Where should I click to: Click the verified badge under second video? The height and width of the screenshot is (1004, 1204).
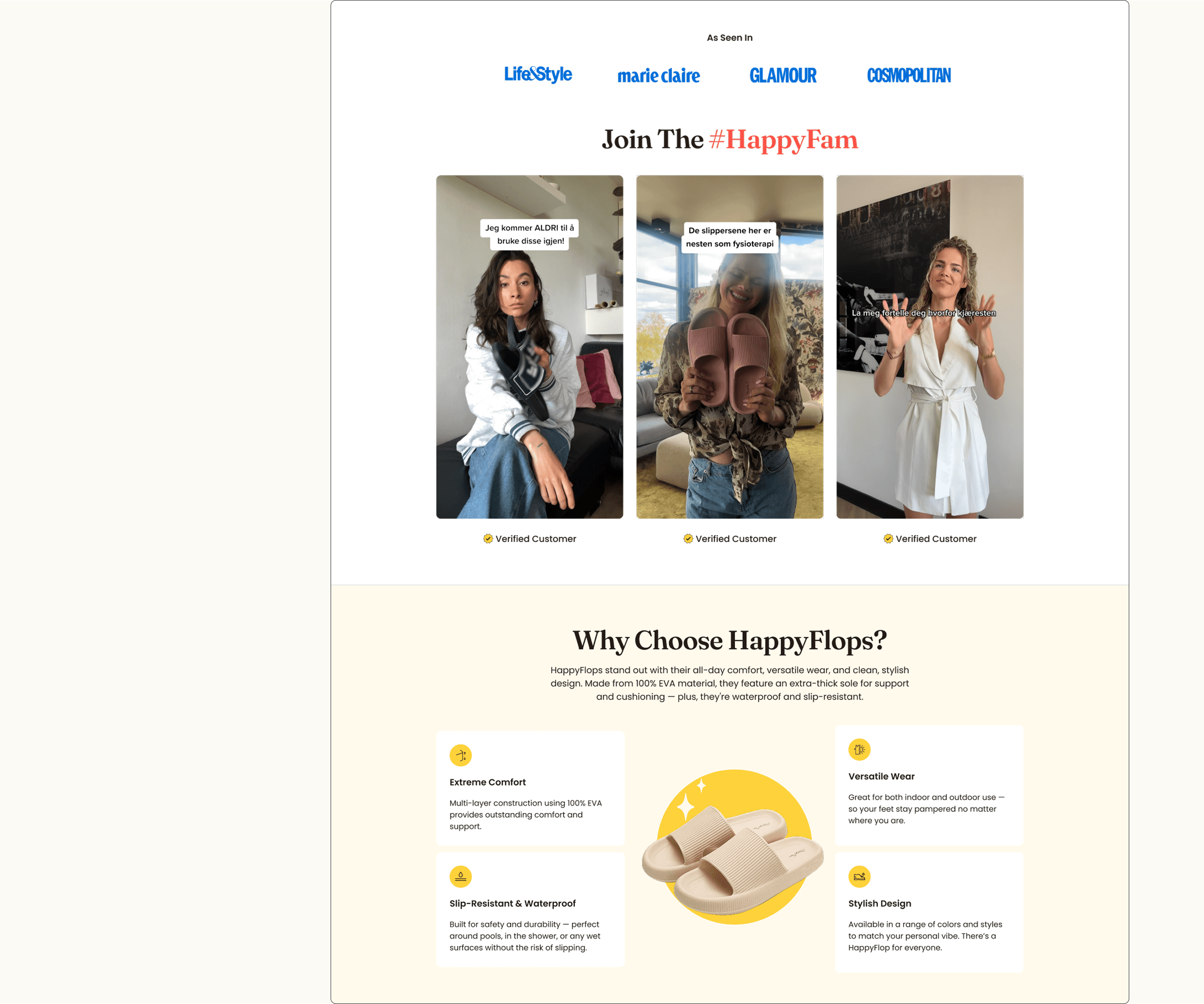pos(688,539)
